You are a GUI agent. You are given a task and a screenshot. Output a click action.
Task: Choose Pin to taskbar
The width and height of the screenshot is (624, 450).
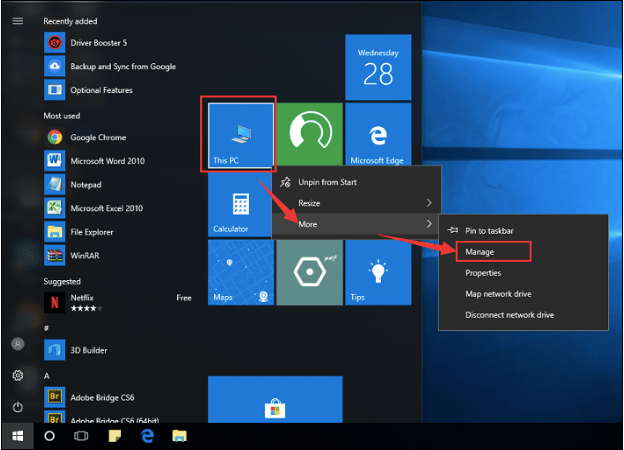tap(523, 231)
